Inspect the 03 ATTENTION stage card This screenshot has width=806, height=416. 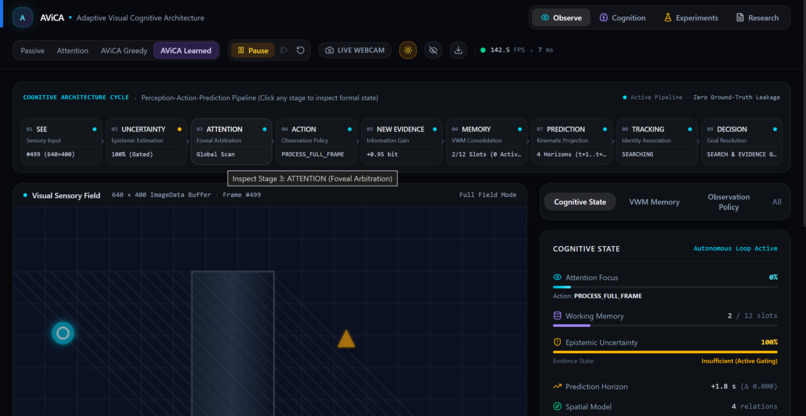231,141
